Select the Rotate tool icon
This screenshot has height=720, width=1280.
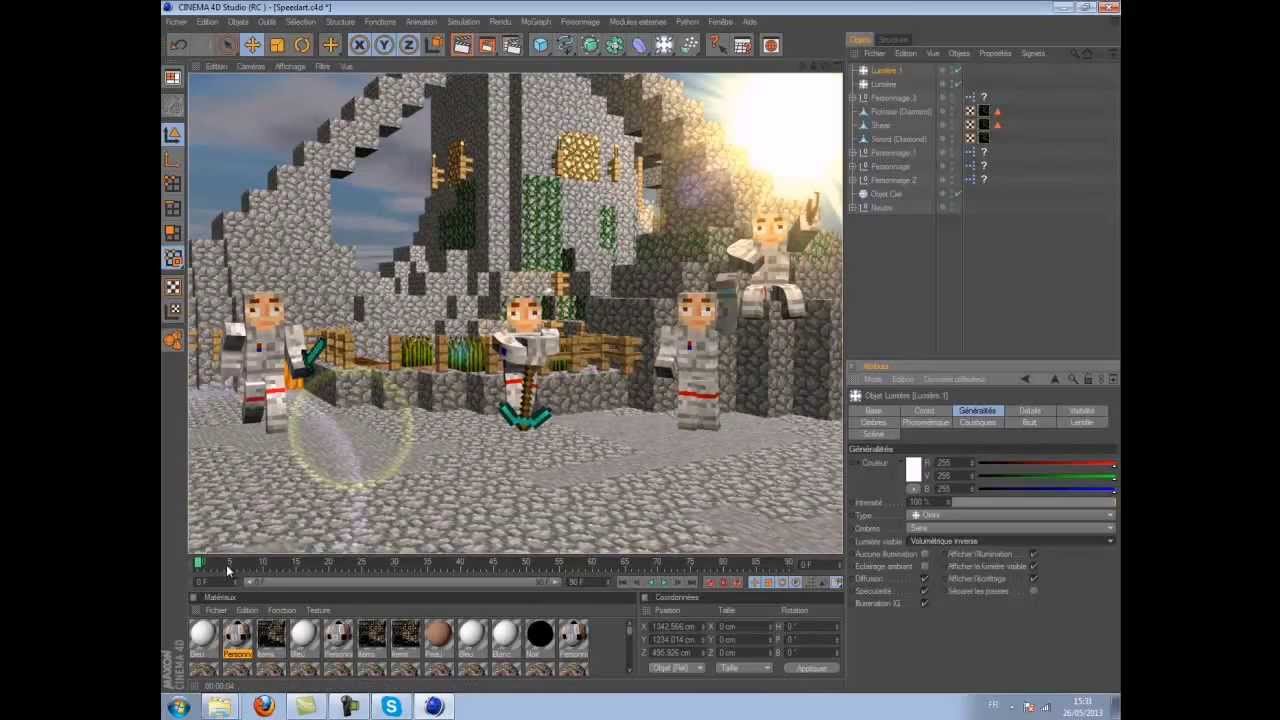302,45
